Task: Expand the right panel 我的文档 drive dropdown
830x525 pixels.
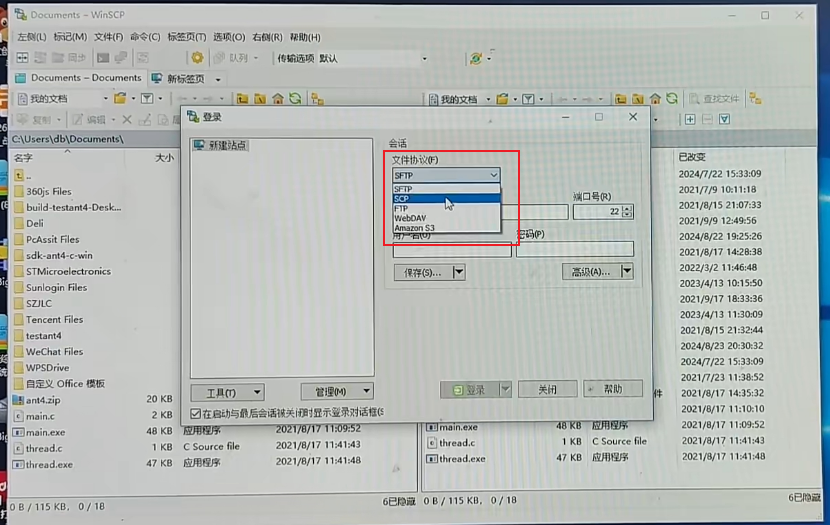Action: tap(488, 99)
